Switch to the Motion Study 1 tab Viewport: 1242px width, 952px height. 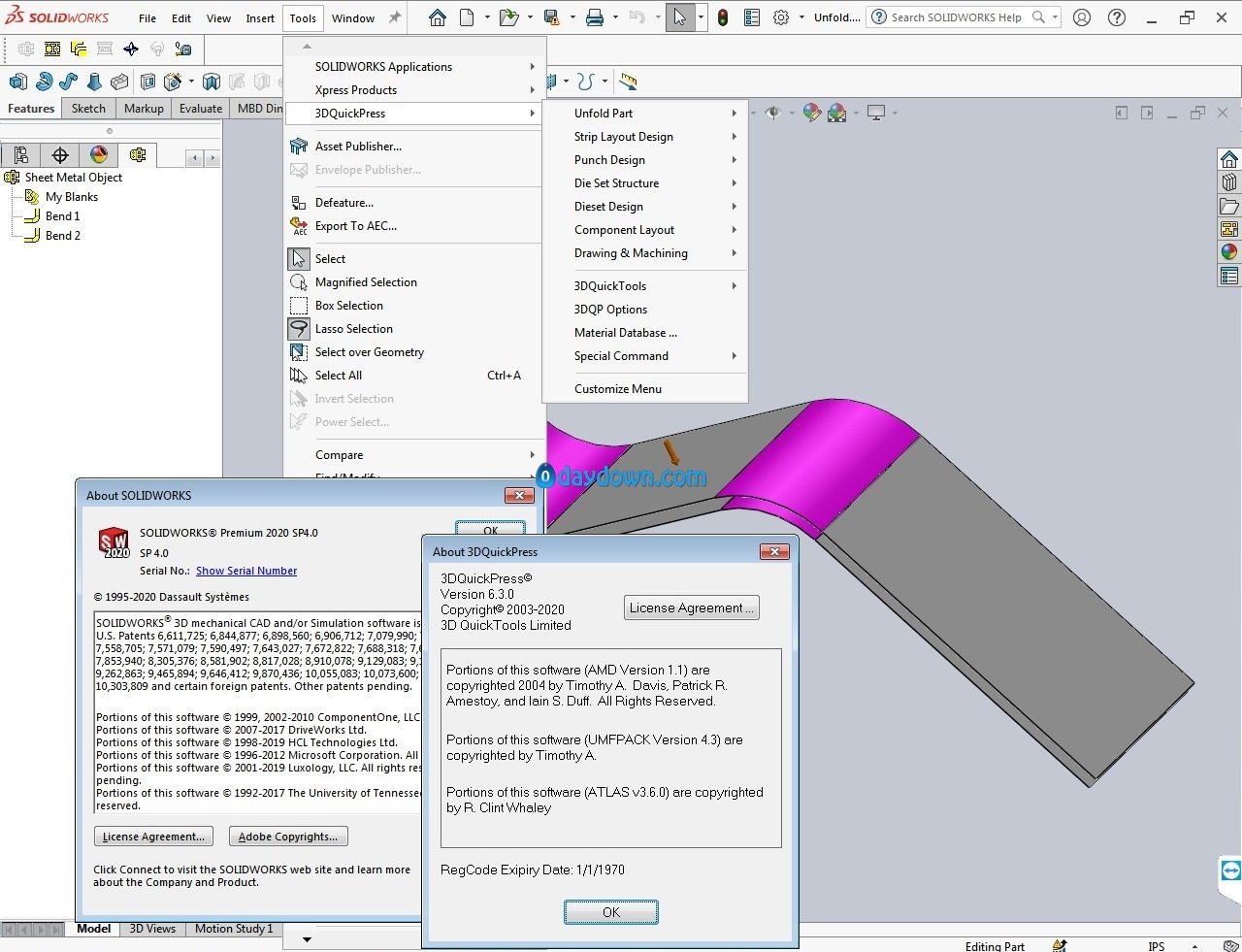[234, 929]
